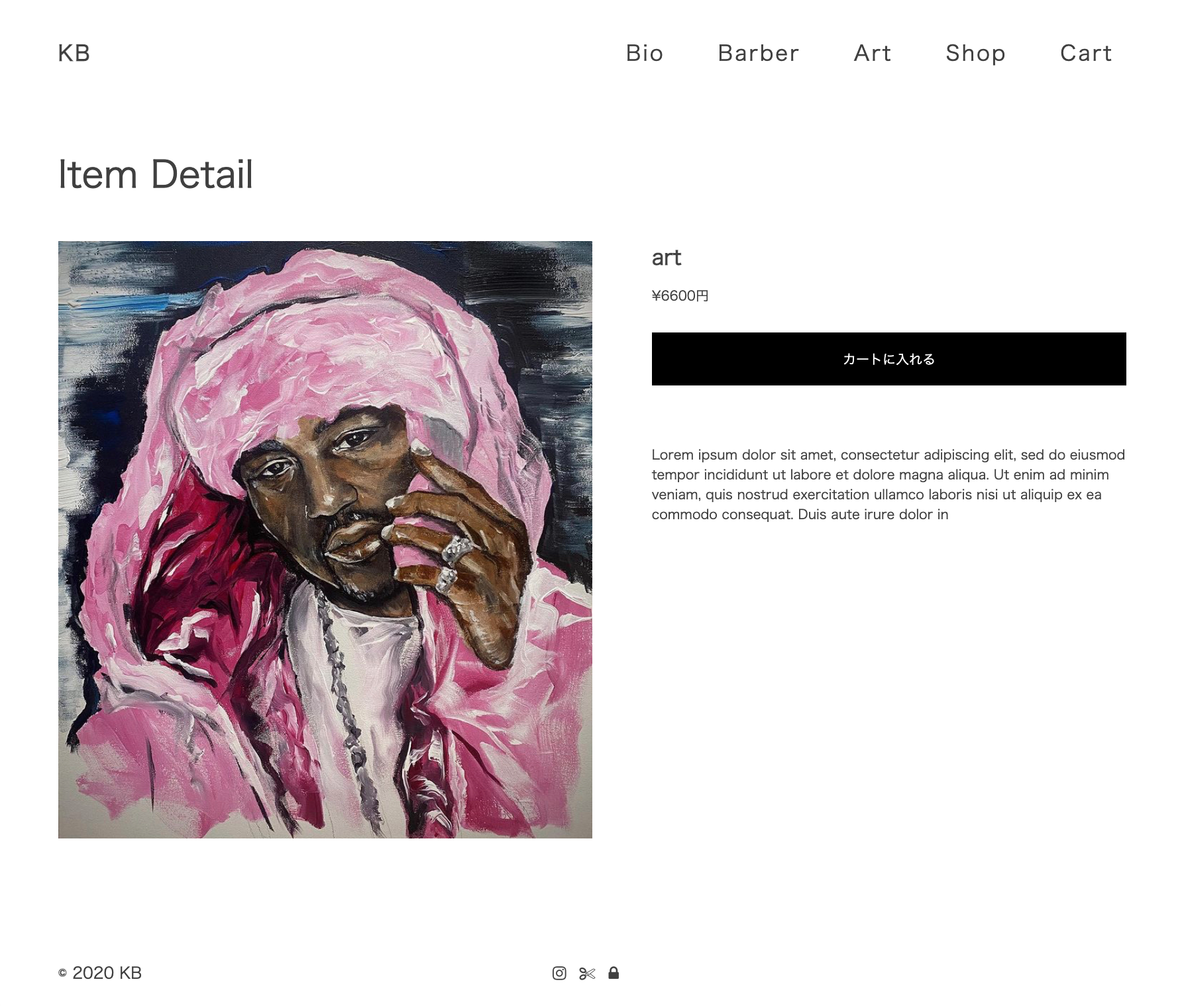
Task: Open the Instagram icon in the footer
Action: point(559,973)
